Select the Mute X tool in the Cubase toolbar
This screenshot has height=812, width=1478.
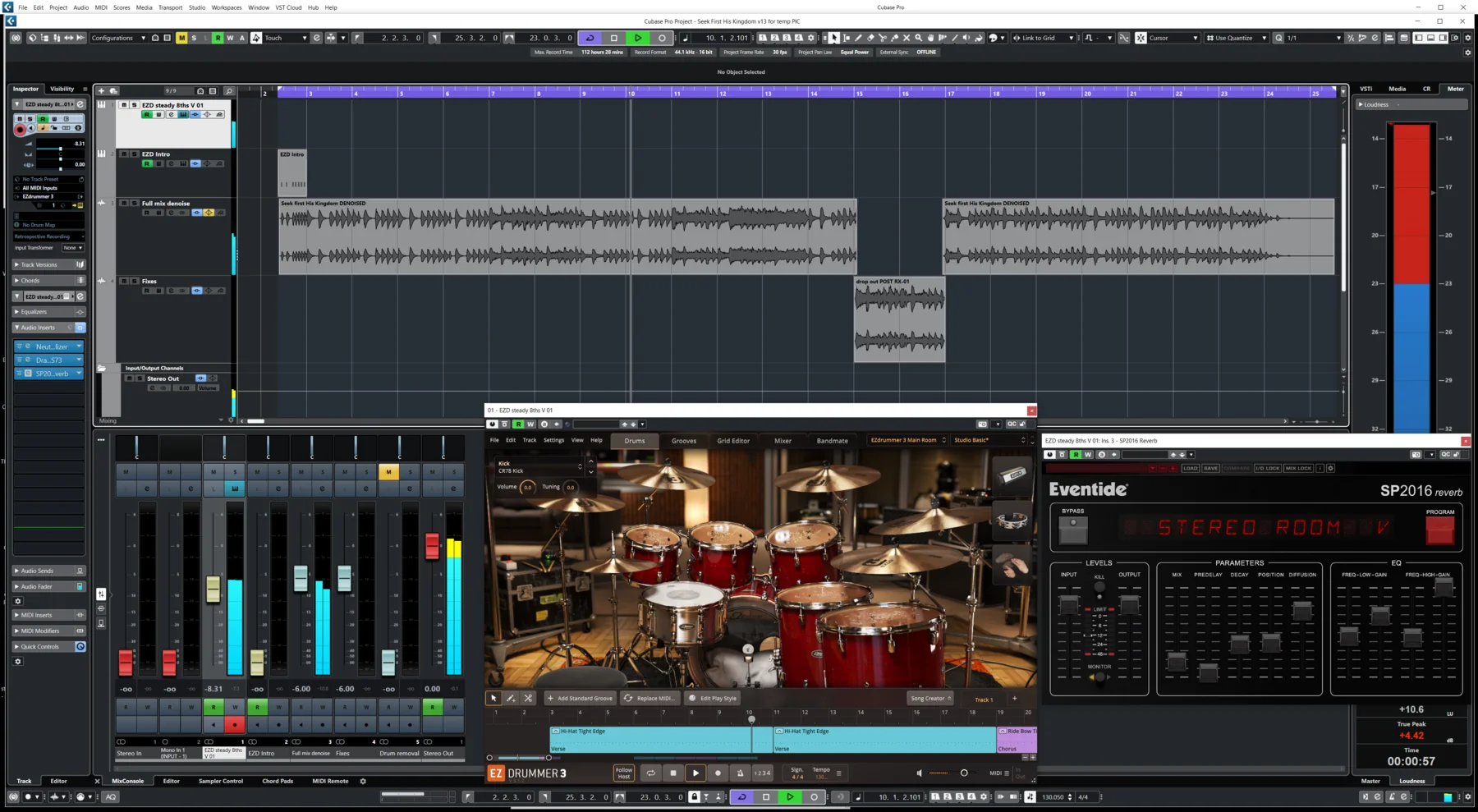point(907,38)
